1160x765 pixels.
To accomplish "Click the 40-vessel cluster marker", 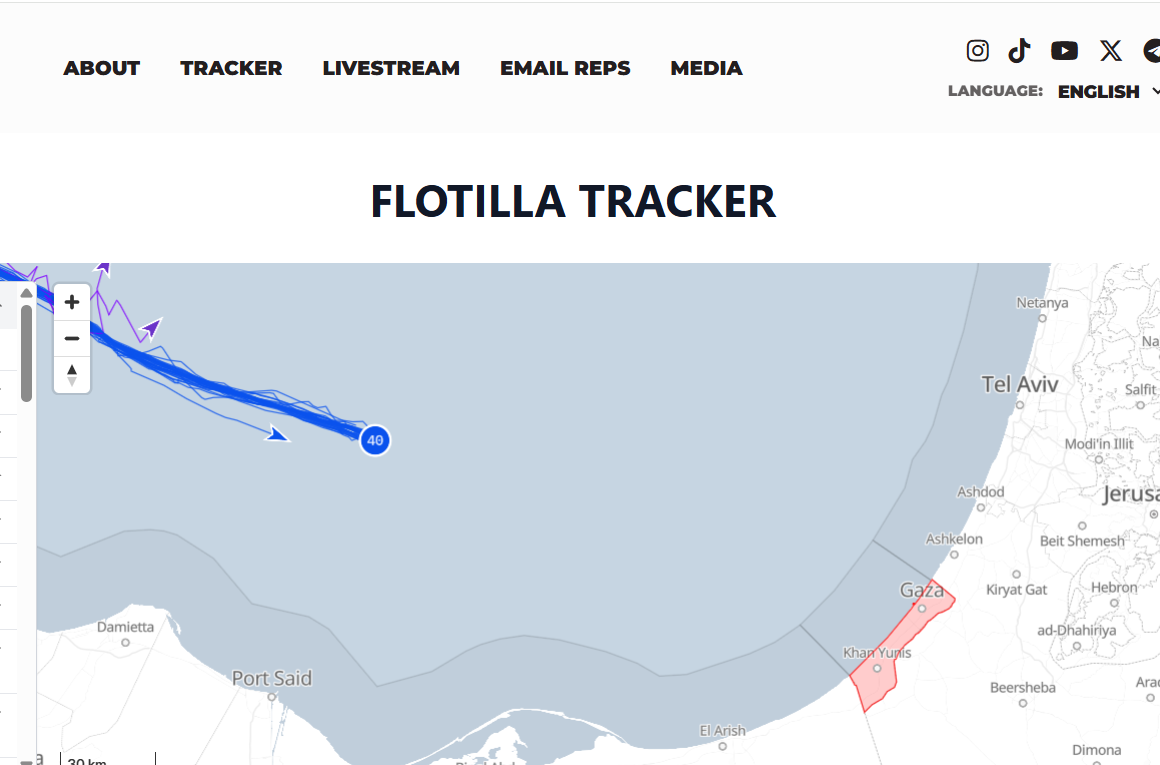I will coord(375,440).
